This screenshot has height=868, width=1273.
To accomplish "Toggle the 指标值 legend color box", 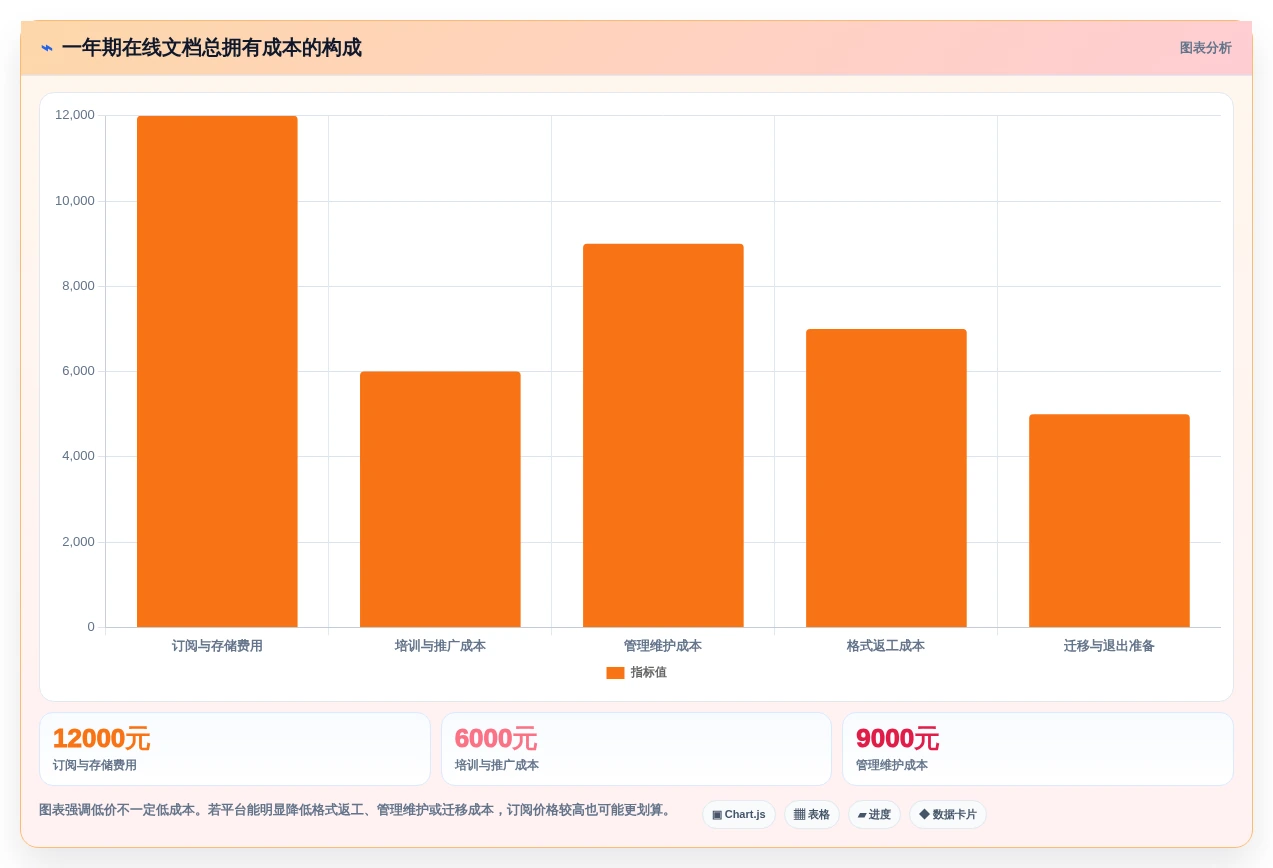I will pyautogui.click(x=615, y=673).
